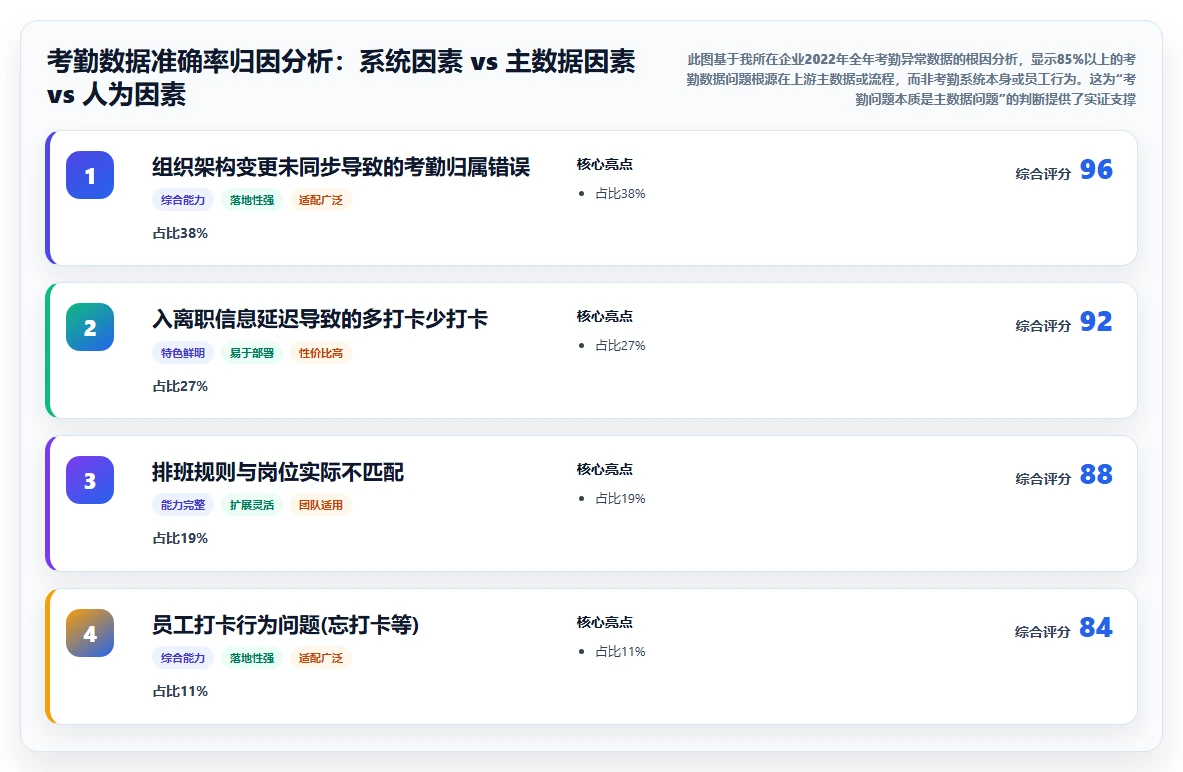Click the bullet item 占比11% under 核心亮点
This screenshot has width=1183, height=772.
coord(620,651)
